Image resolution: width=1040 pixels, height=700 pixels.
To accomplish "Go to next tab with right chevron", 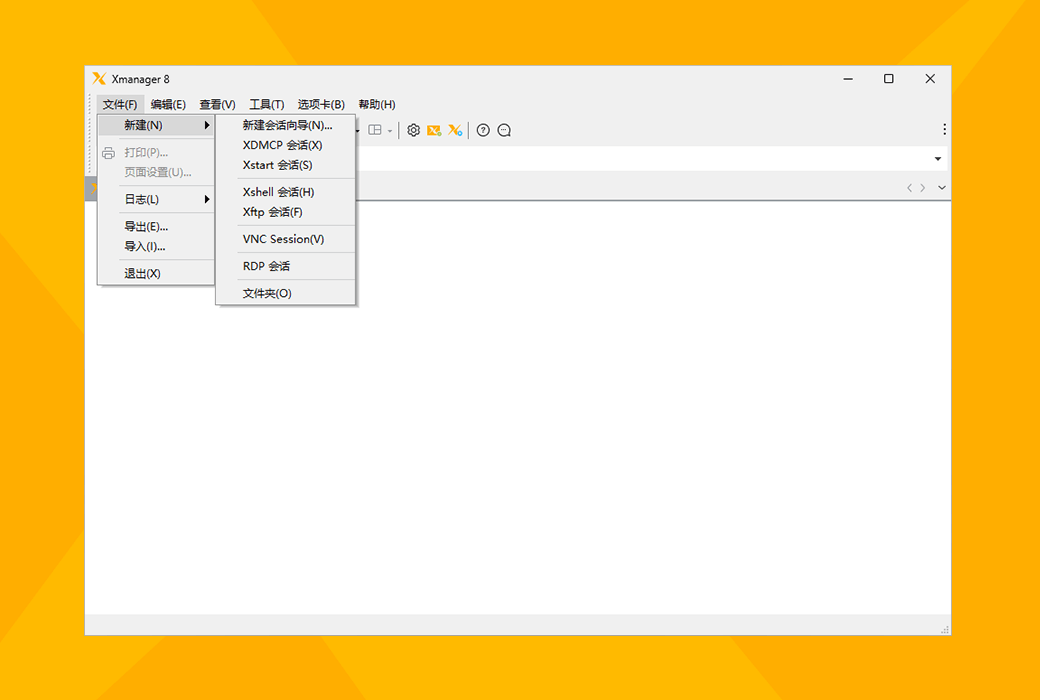I will click(923, 188).
